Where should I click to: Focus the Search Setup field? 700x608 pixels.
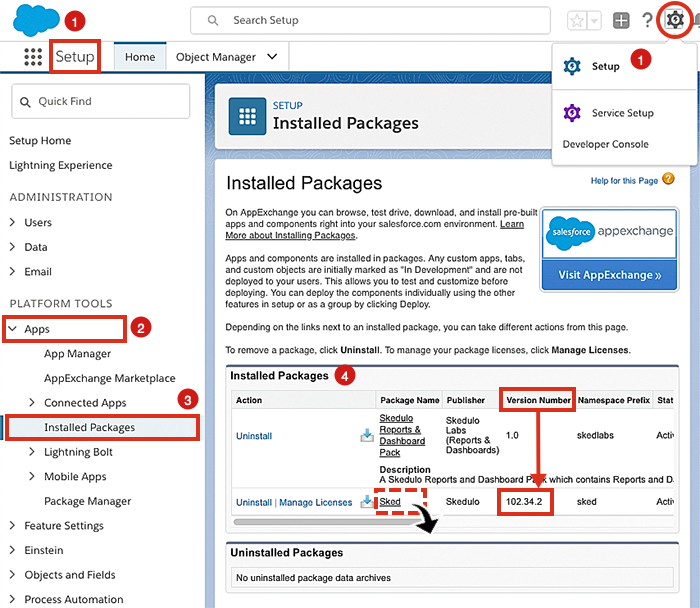pos(370,21)
